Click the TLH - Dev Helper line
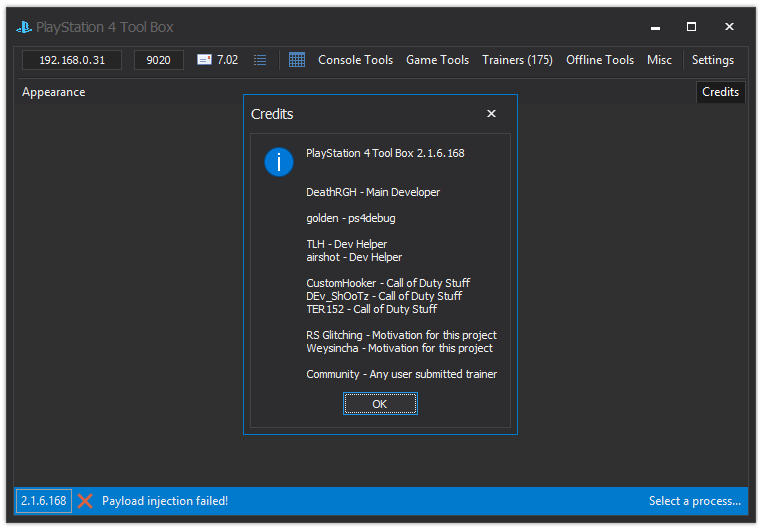 [347, 244]
